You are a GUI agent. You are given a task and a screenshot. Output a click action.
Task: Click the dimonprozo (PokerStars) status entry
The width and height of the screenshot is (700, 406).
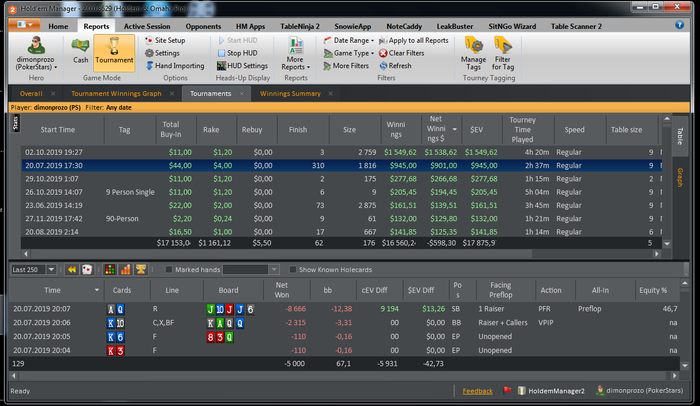click(x=640, y=390)
